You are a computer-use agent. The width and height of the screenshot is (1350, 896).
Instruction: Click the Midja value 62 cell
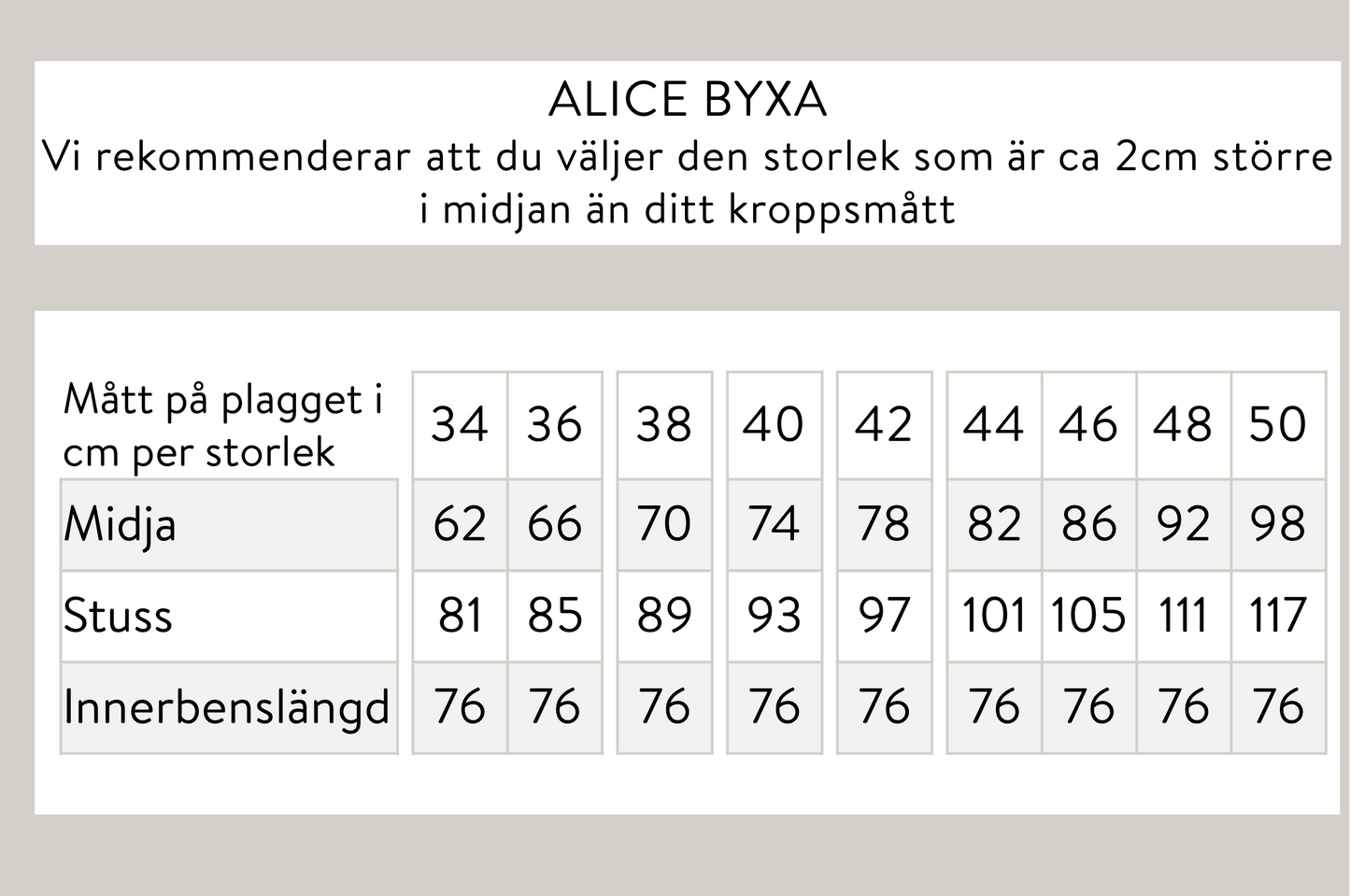460,524
